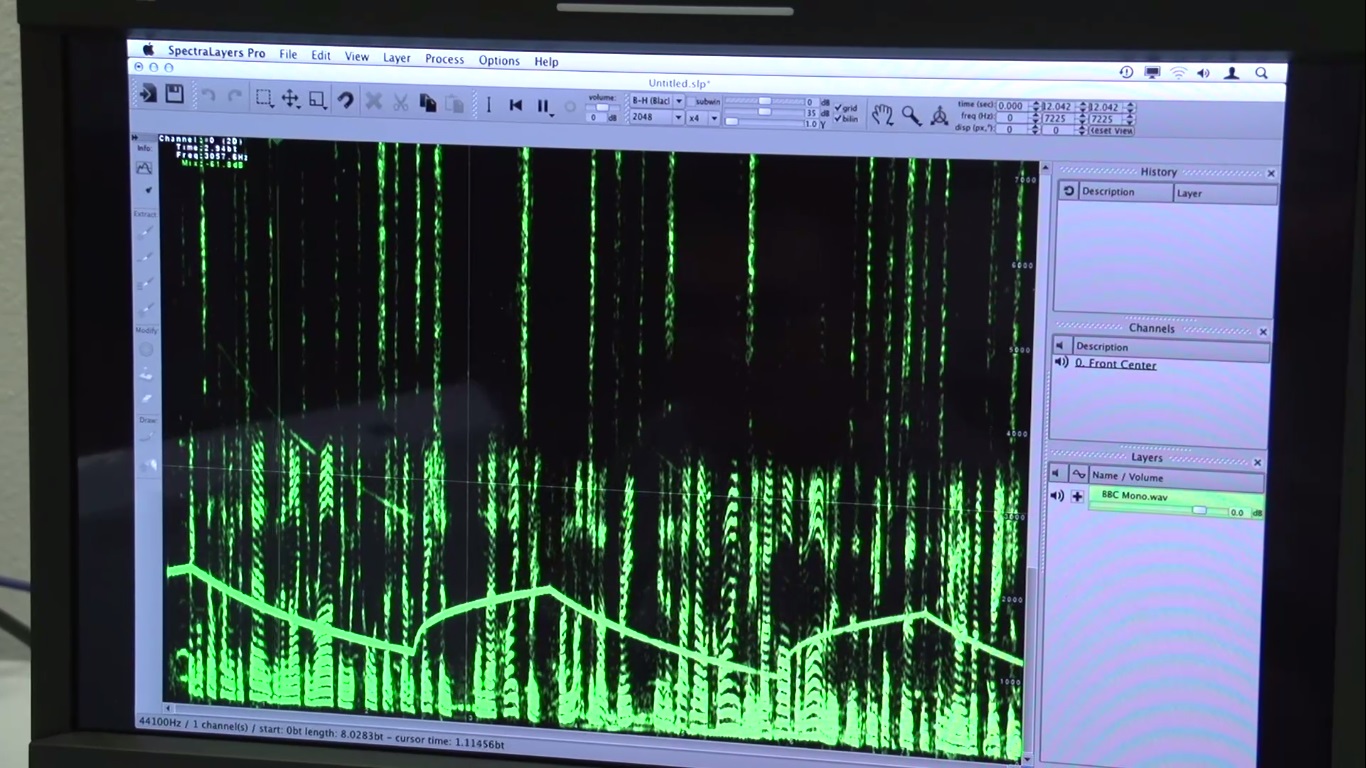Open the Help menu
The width and height of the screenshot is (1366, 768).
click(546, 61)
